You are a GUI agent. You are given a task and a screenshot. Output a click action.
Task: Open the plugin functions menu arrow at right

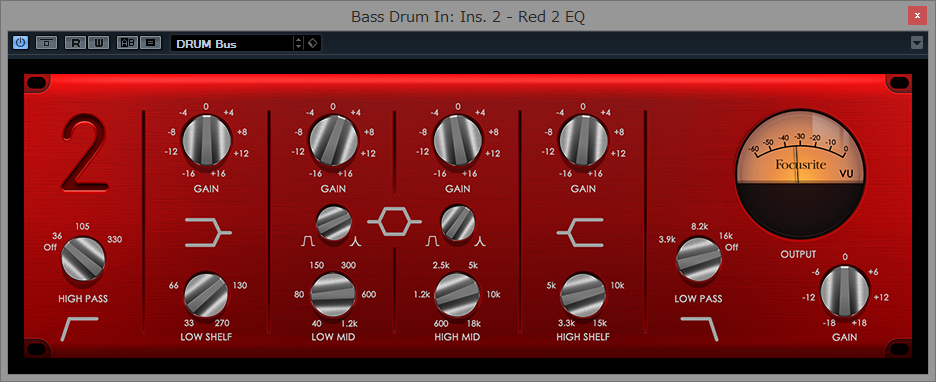916,43
